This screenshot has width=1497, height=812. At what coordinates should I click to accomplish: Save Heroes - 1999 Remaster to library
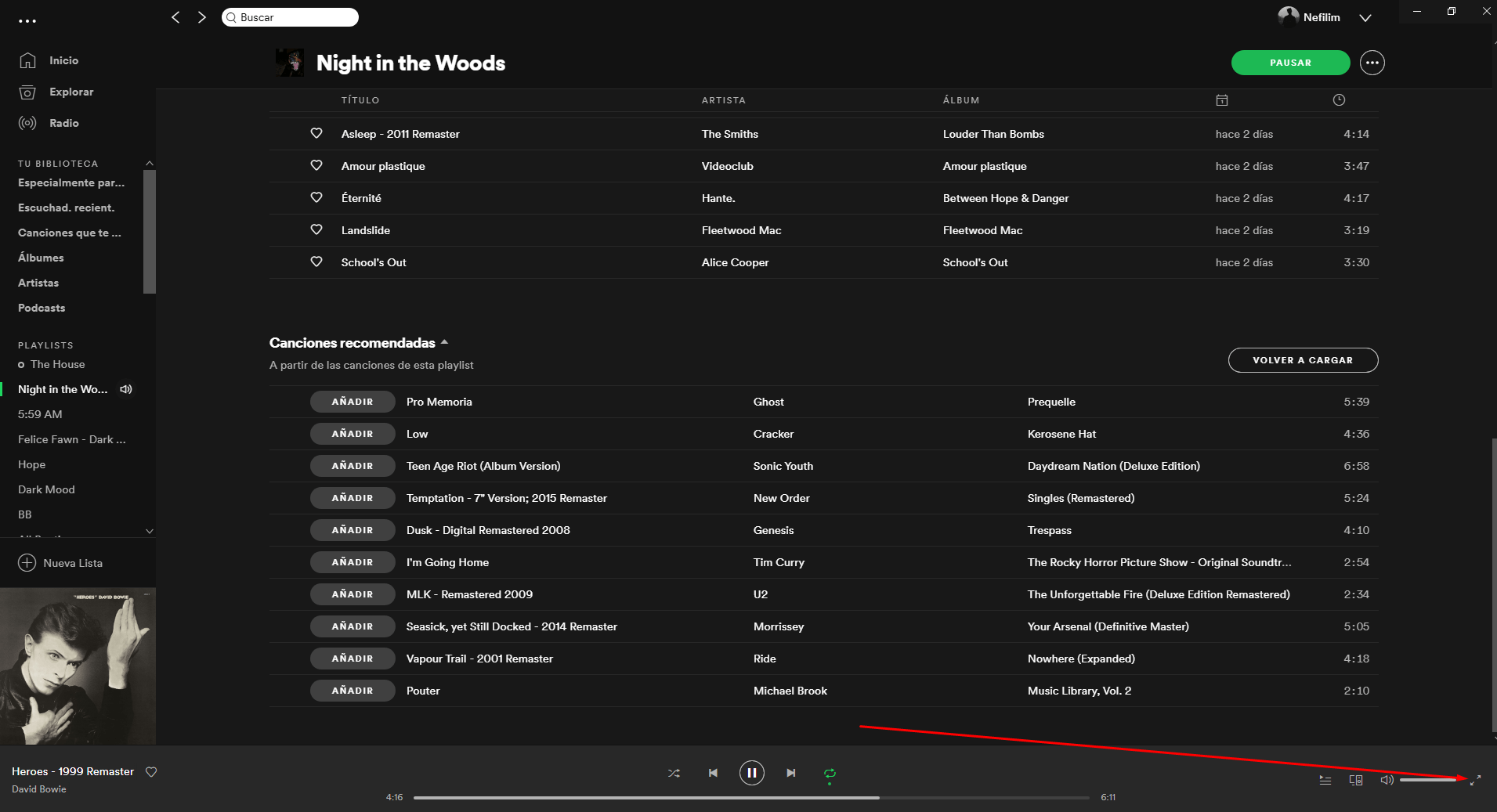pos(151,772)
